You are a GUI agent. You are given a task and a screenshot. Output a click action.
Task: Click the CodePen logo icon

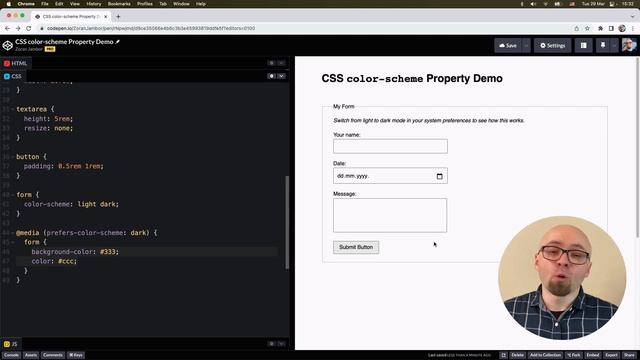tap(7, 45)
